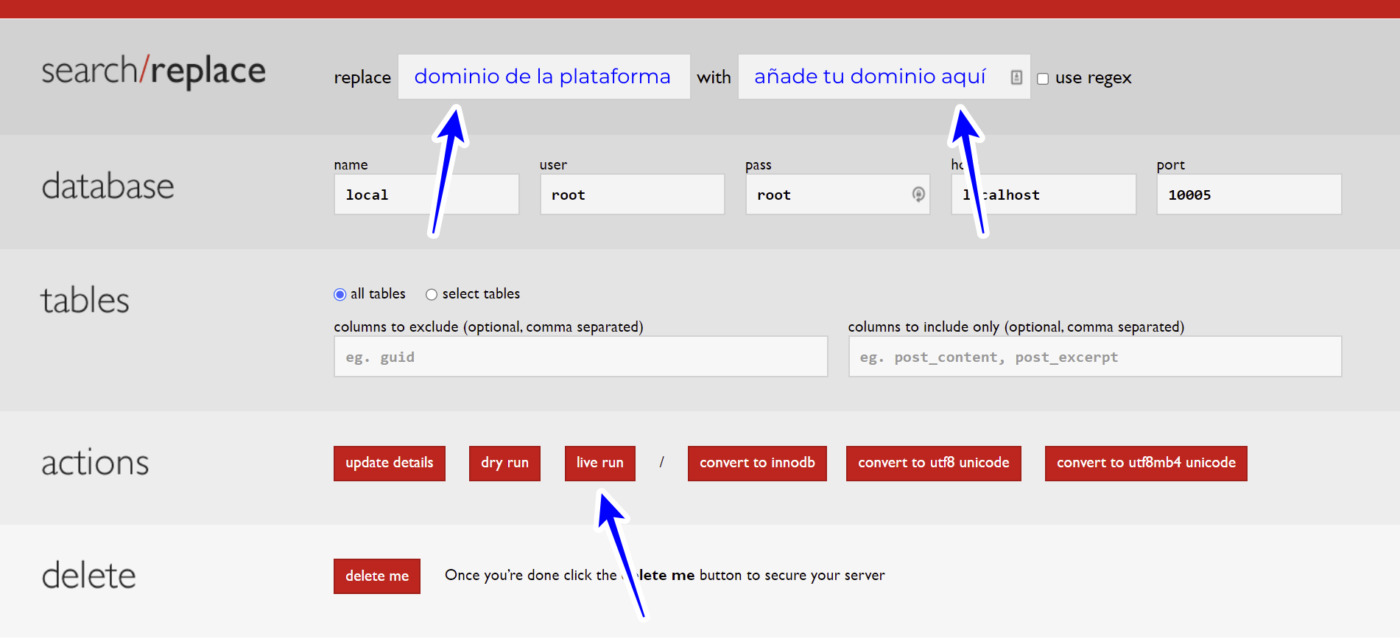The width and height of the screenshot is (1400, 639).
Task: Click the 'columns to exclude' input
Action: coord(580,357)
